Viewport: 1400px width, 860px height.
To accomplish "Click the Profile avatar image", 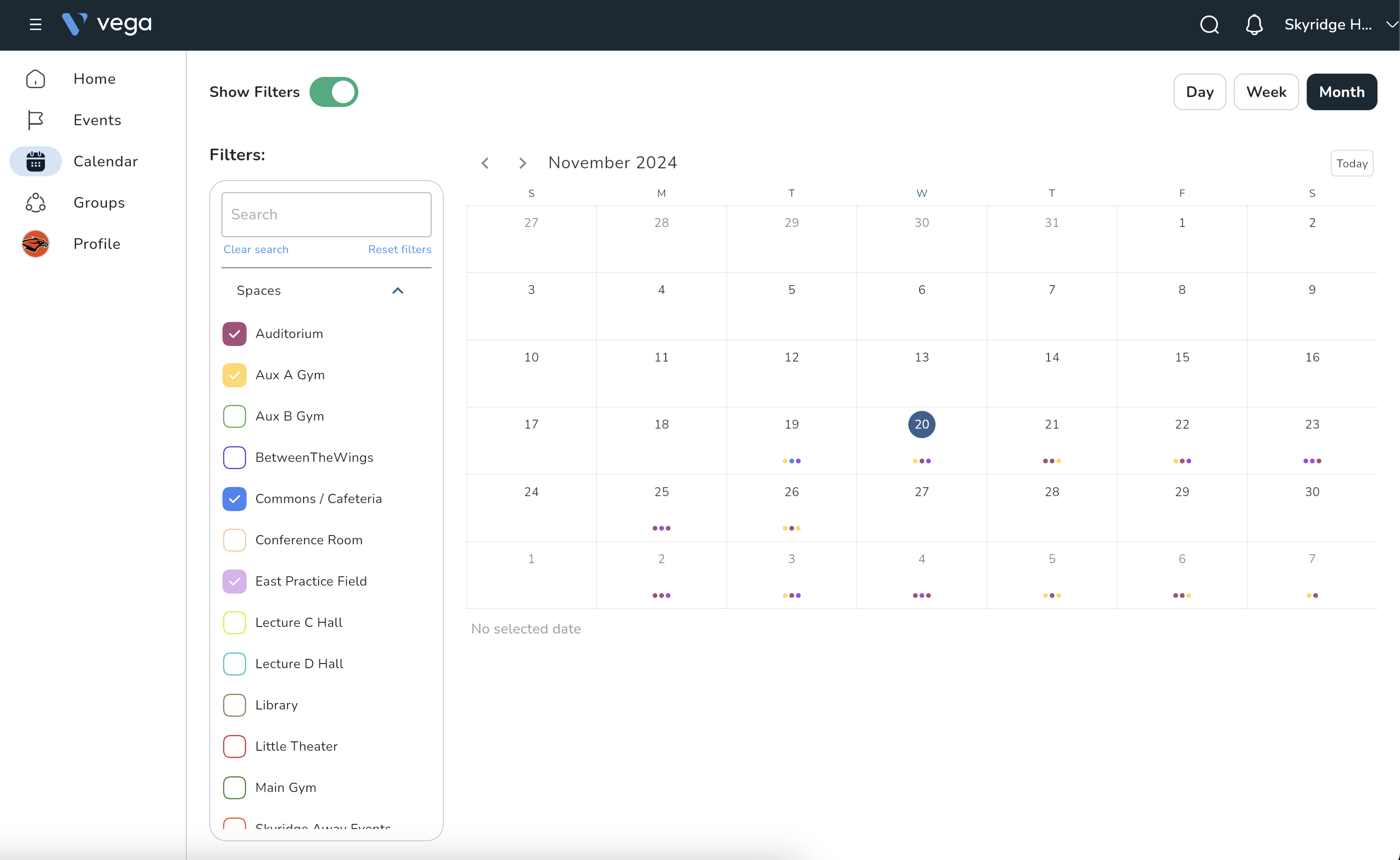I will [x=35, y=244].
